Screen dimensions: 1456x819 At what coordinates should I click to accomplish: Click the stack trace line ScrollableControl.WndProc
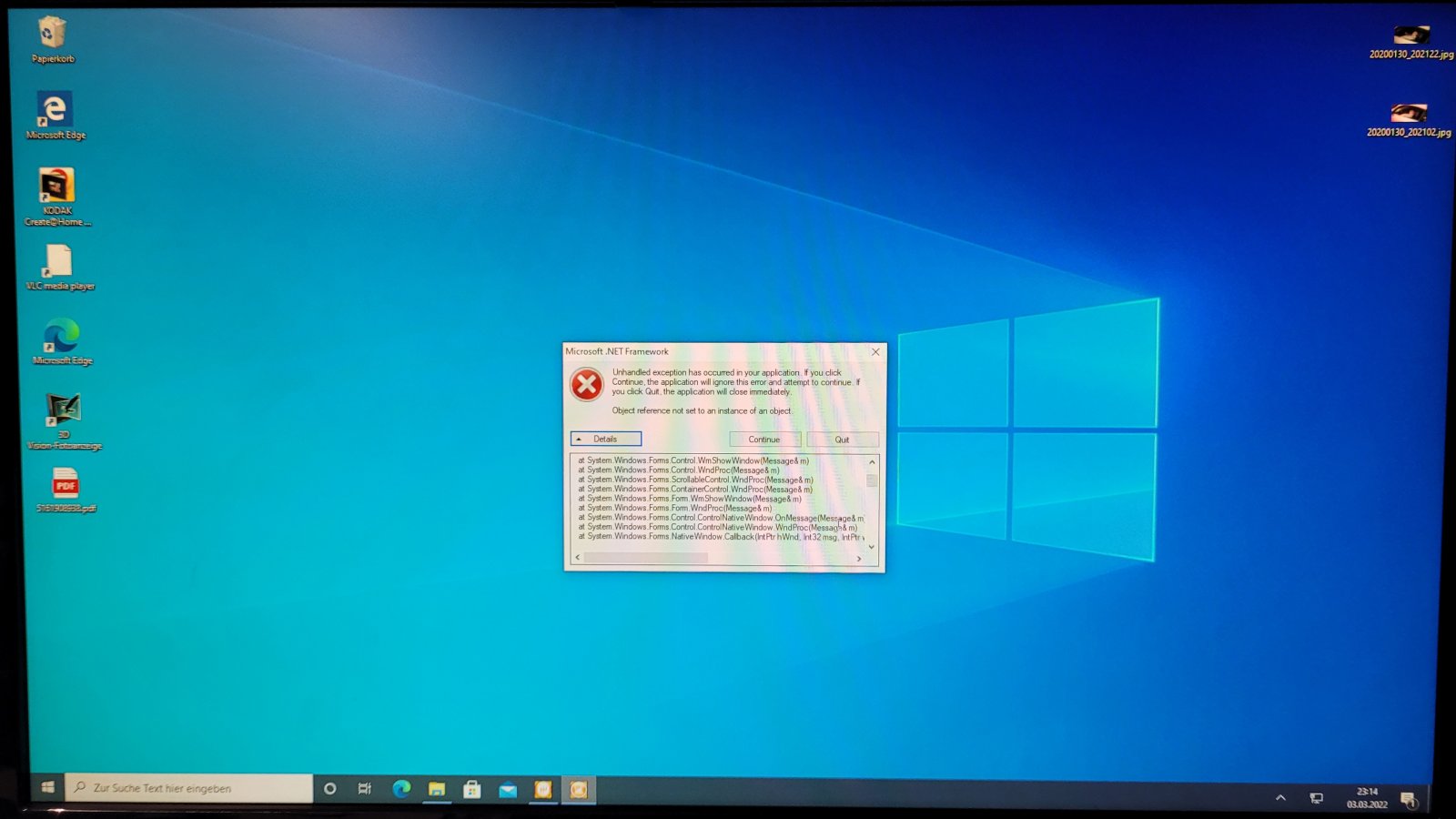pyautogui.click(x=696, y=480)
